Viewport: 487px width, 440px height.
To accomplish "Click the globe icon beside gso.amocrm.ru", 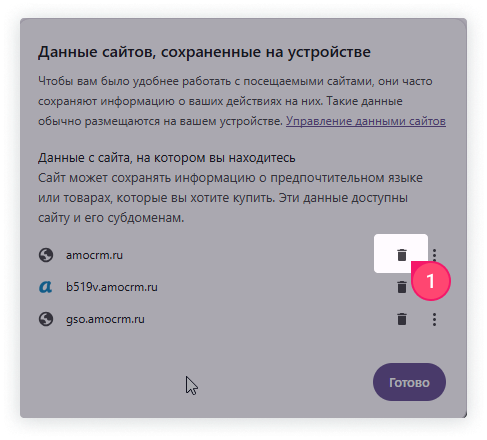I will (46, 319).
